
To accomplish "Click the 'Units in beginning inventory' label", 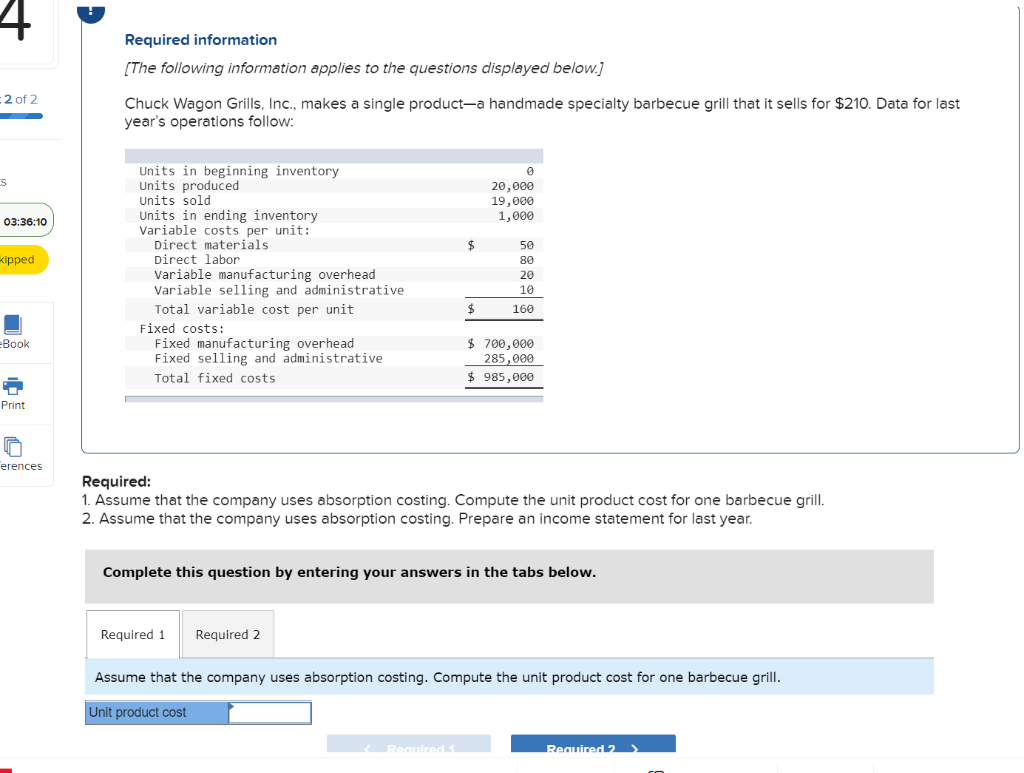I will coord(239,171).
